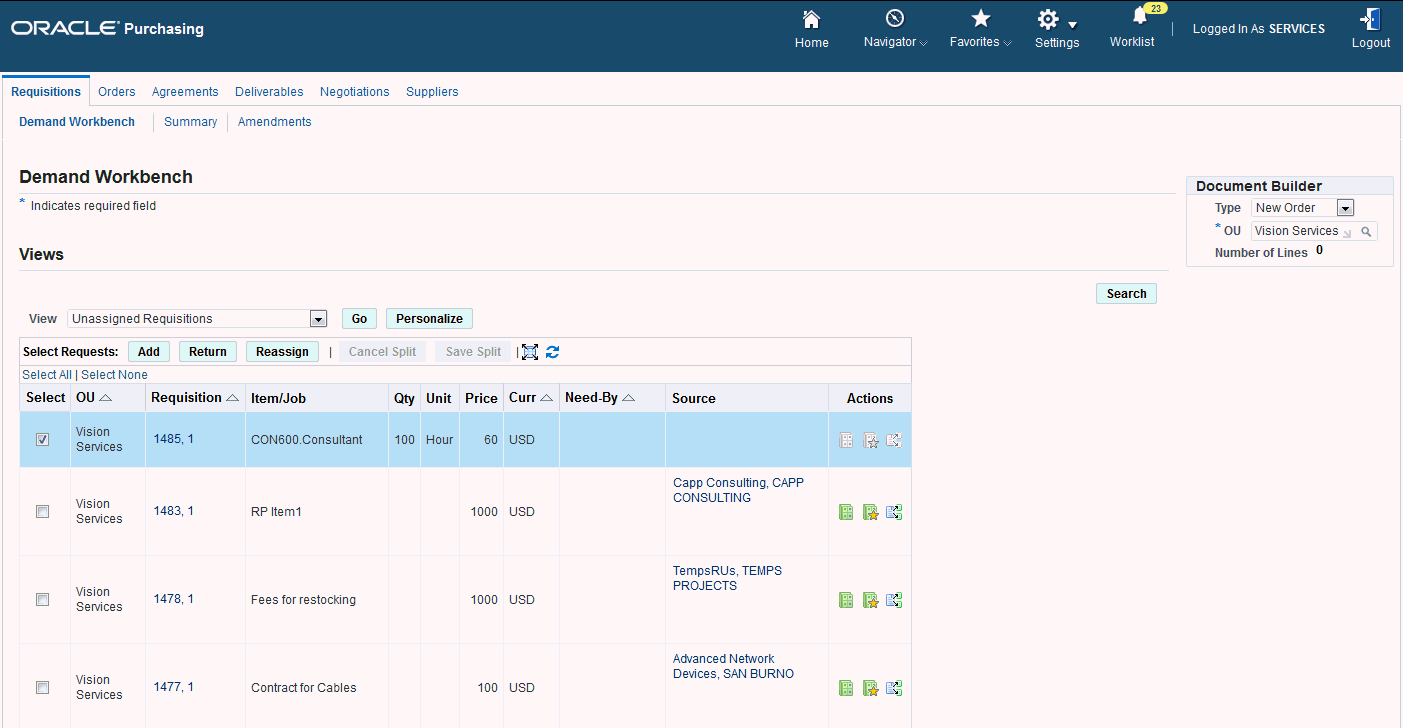Screen dimensions: 1403x728
Task: Open the Suppliers tab
Action: (x=432, y=92)
